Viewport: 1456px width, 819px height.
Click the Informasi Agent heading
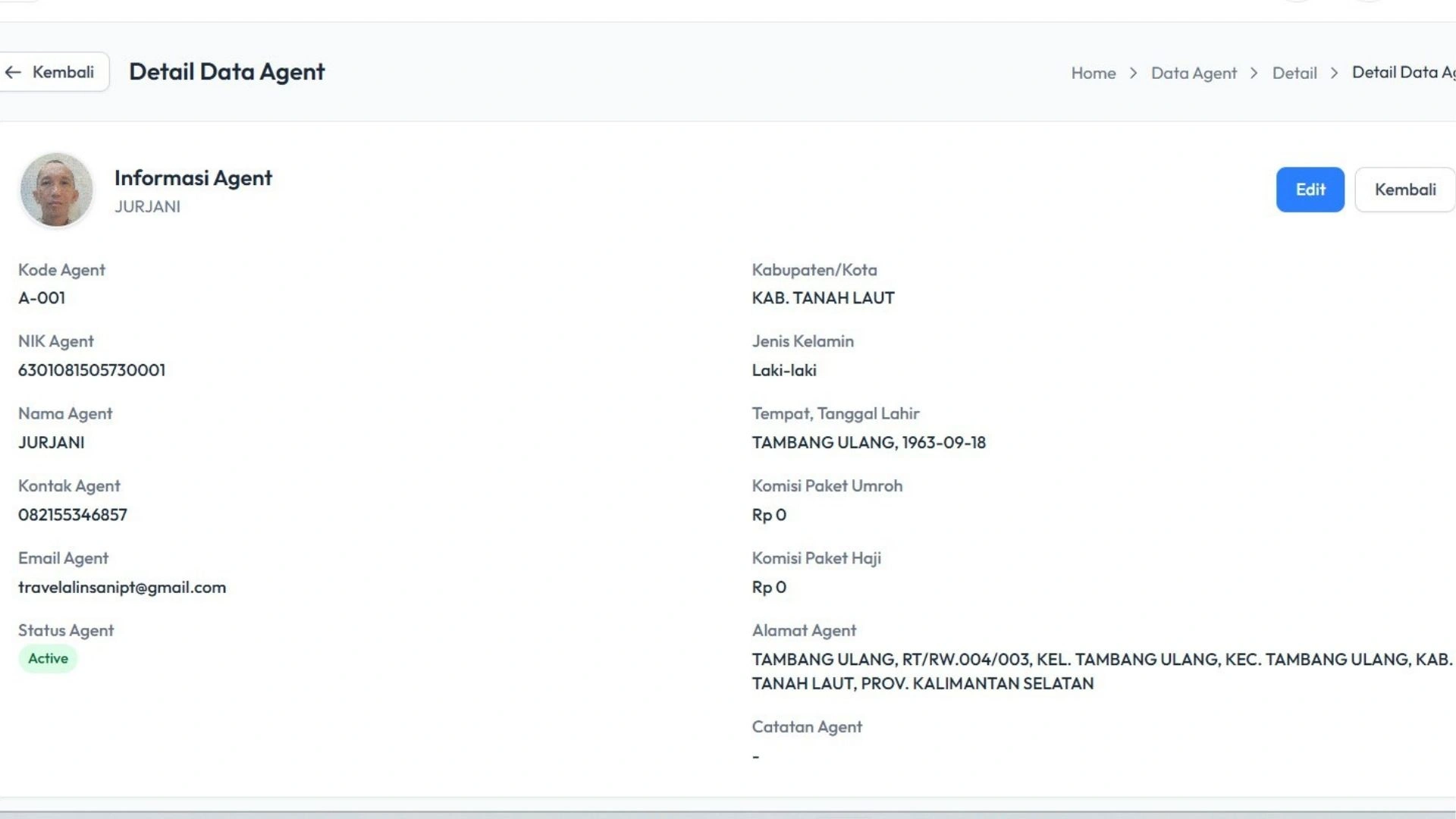(x=193, y=177)
